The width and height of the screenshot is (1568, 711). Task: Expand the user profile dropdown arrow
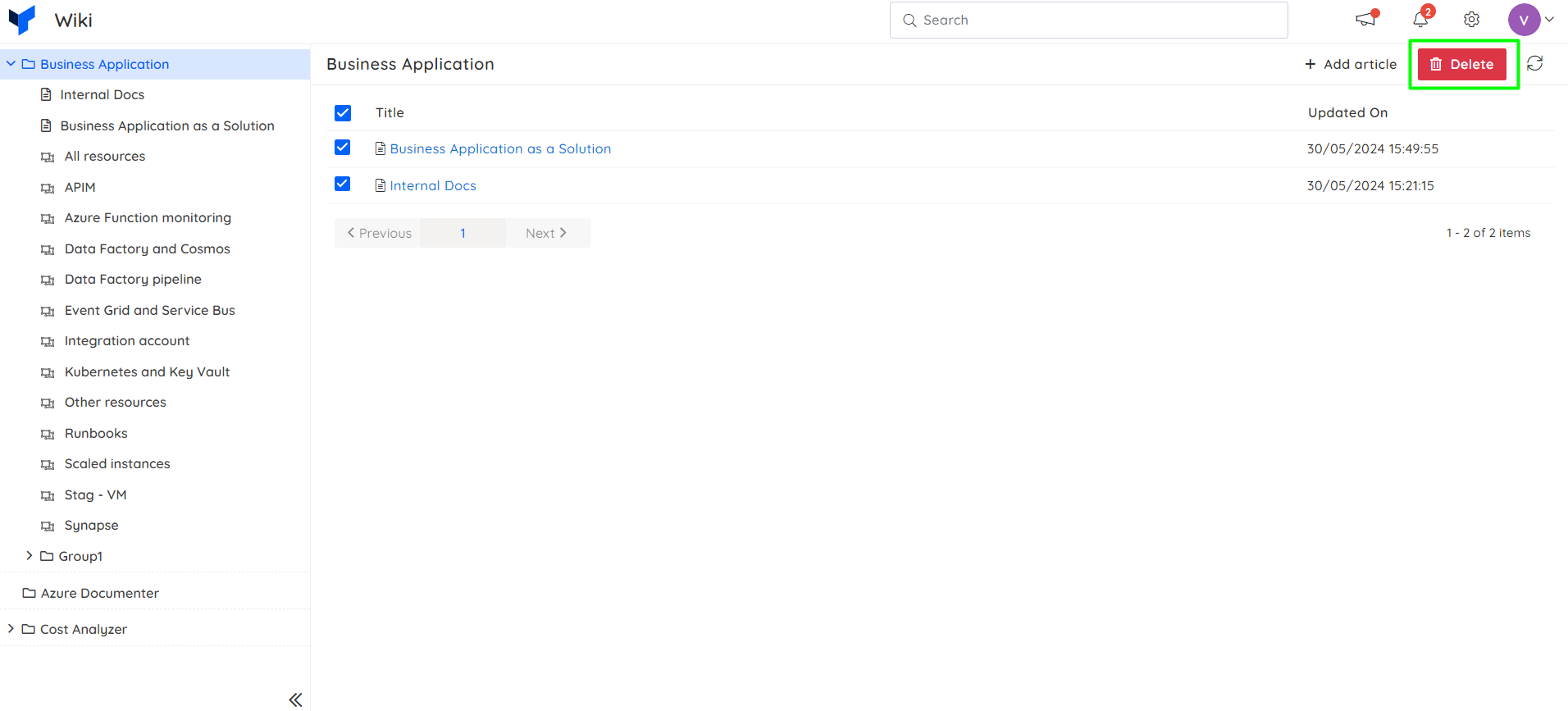1549,20
